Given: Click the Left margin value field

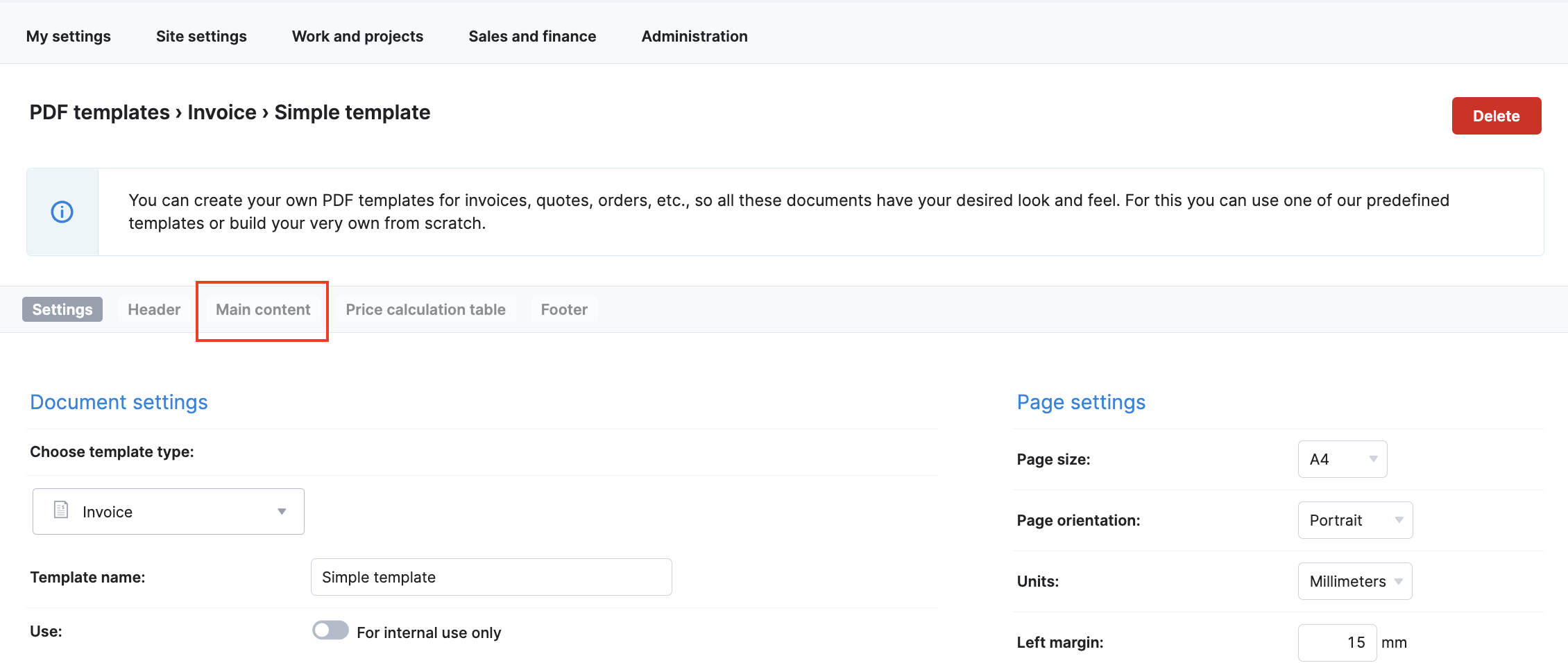Looking at the screenshot, I should 1337,642.
